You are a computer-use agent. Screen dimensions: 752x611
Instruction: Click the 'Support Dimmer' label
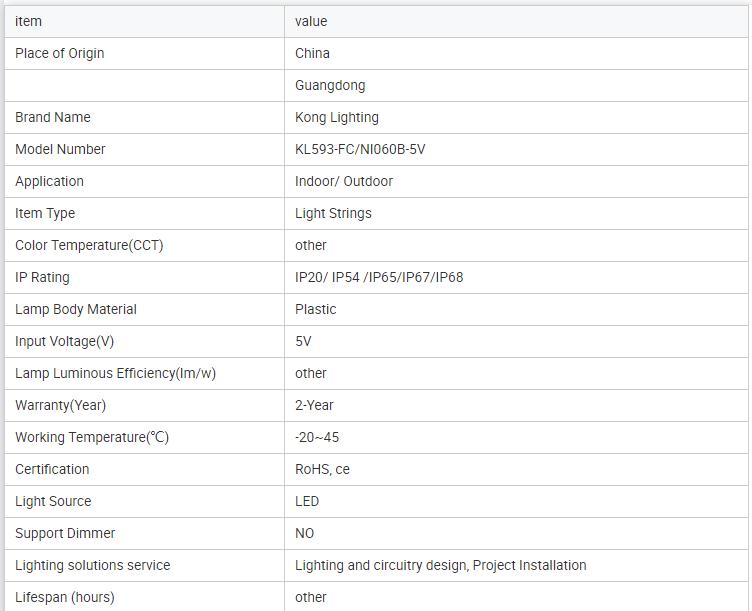pyautogui.click(x=65, y=533)
